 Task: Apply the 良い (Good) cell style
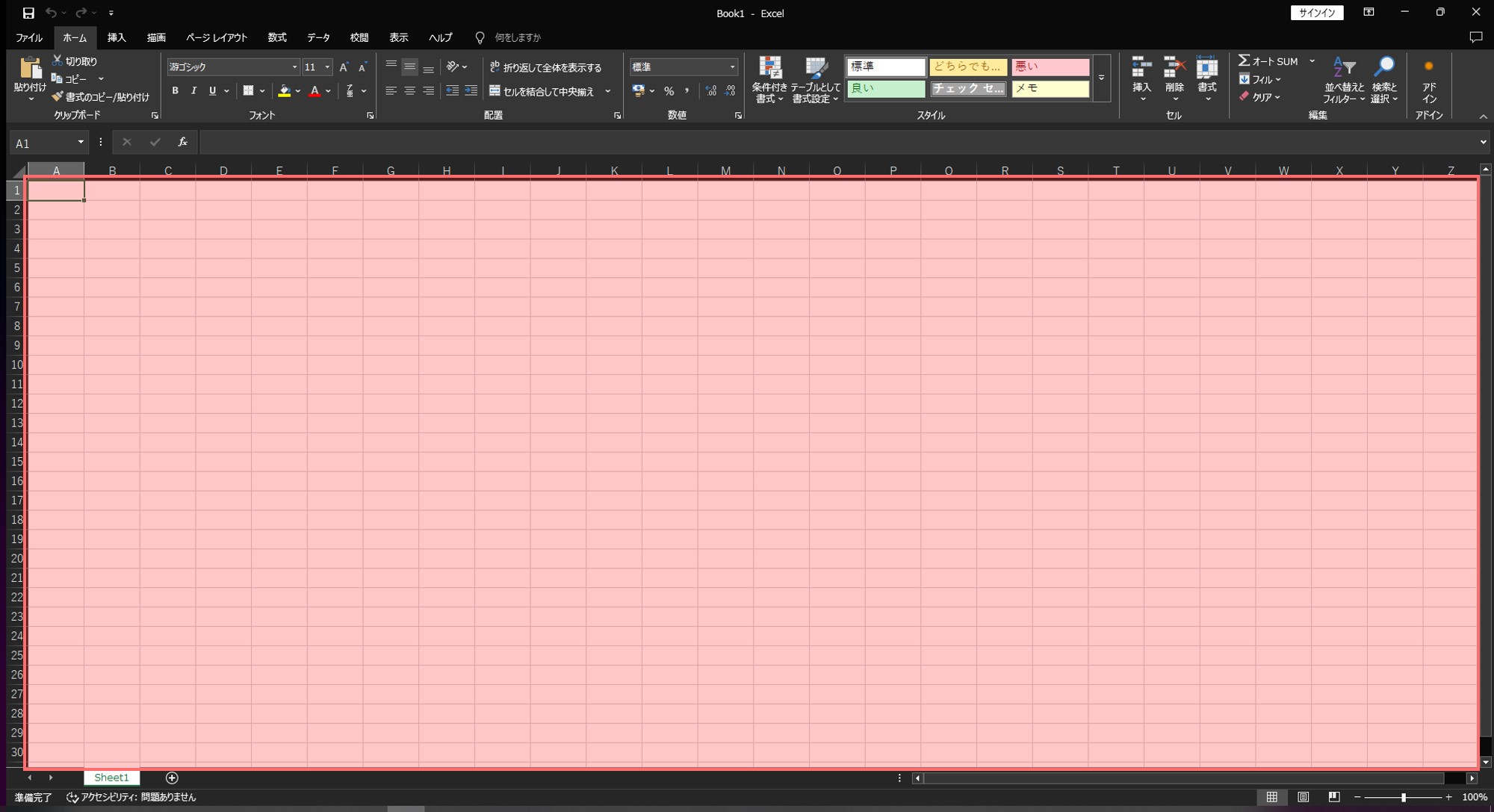tap(886, 88)
